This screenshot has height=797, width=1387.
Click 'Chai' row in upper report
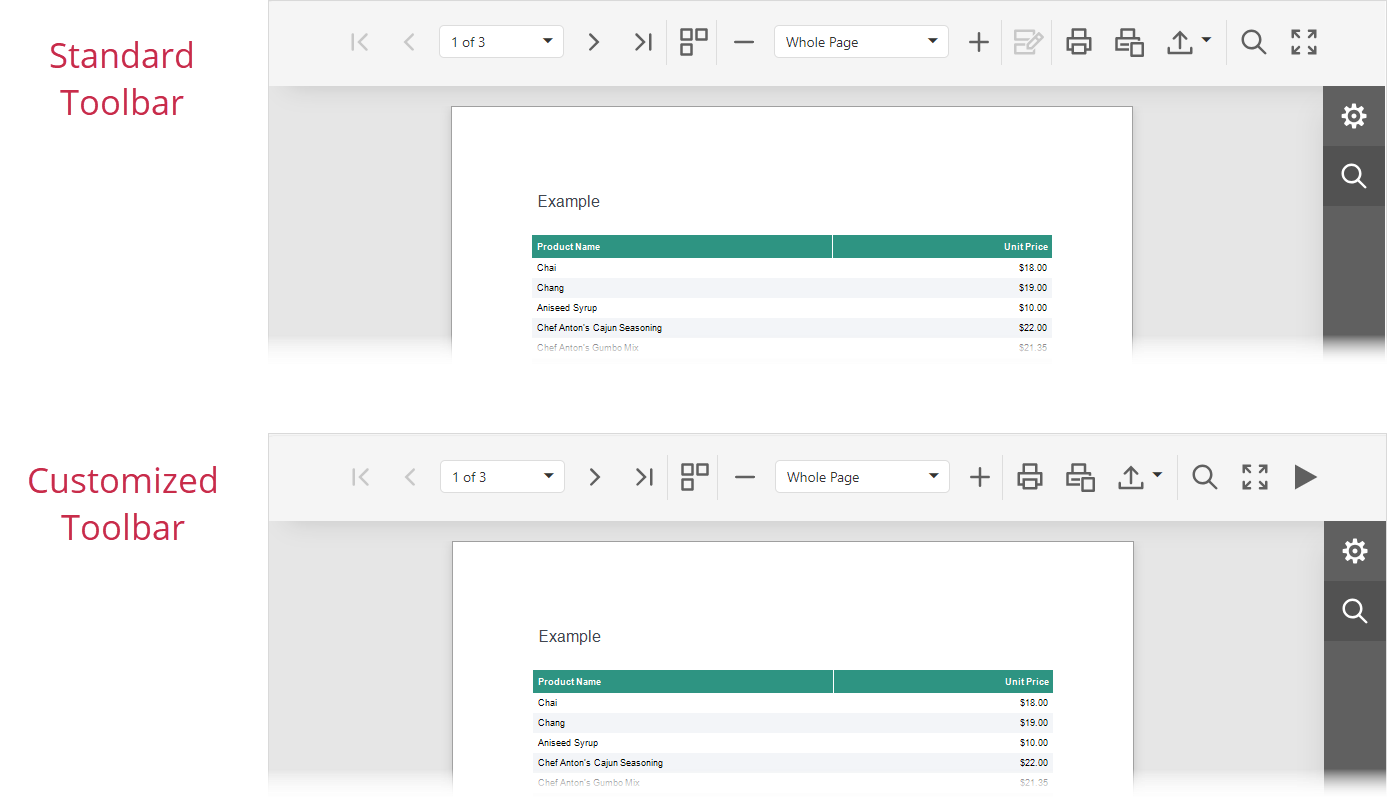click(792, 268)
